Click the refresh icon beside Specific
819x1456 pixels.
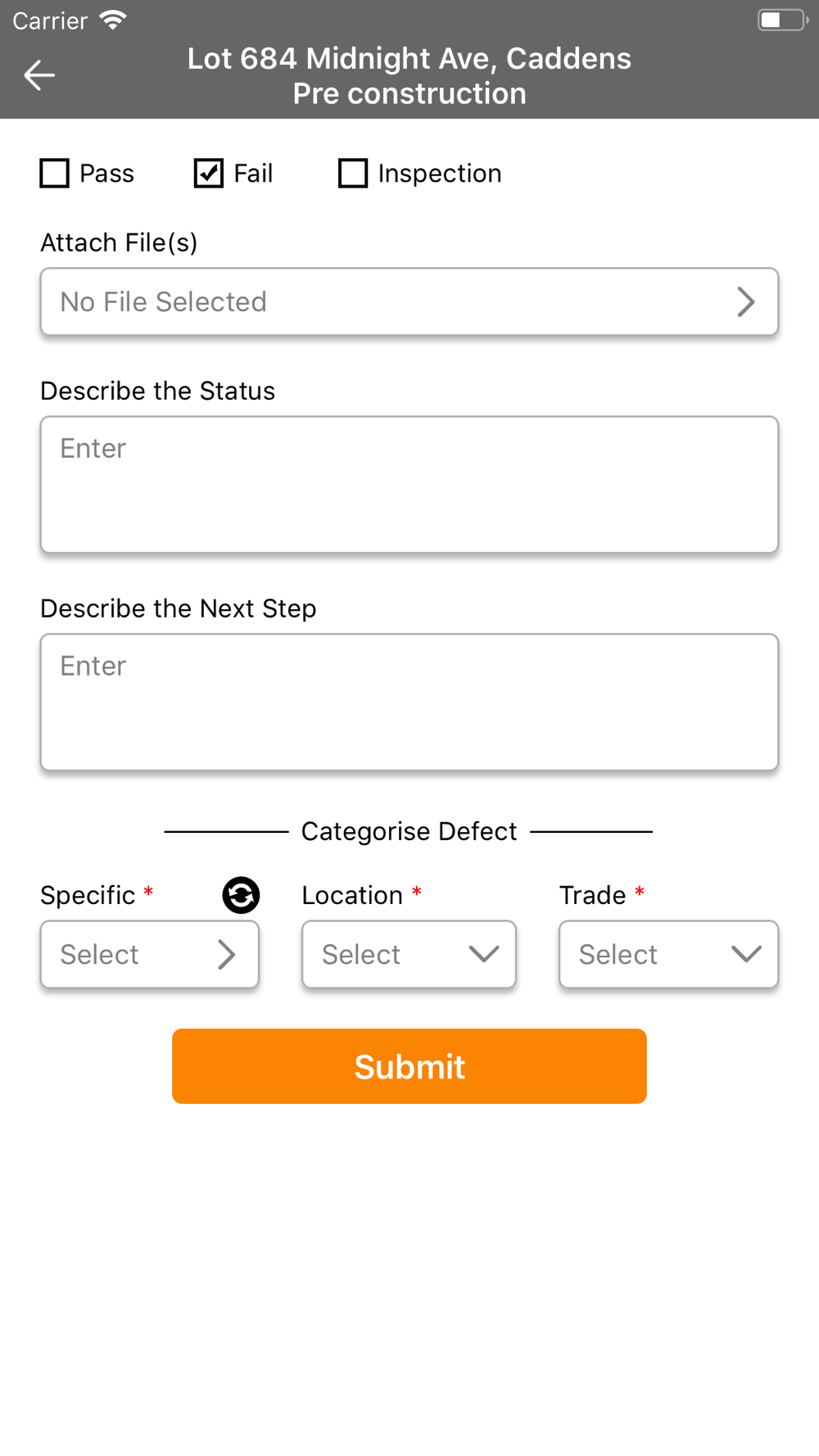pyautogui.click(x=241, y=895)
